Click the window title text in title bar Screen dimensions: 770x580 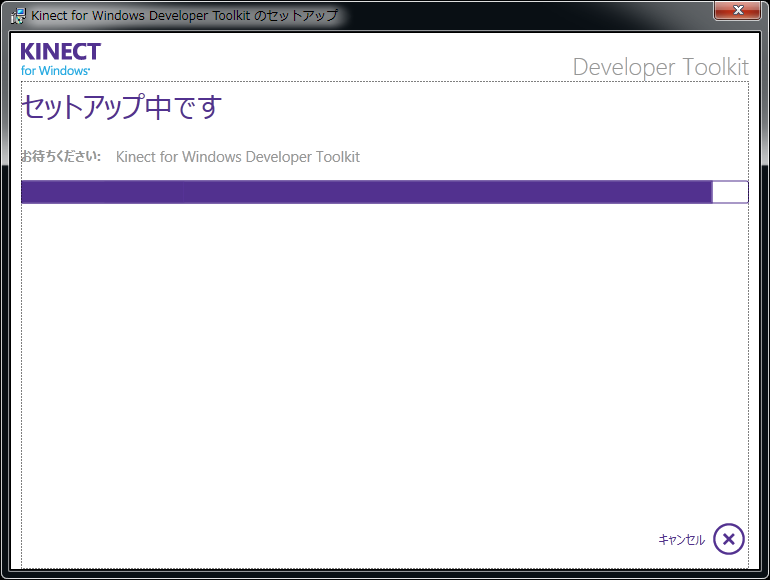184,16
